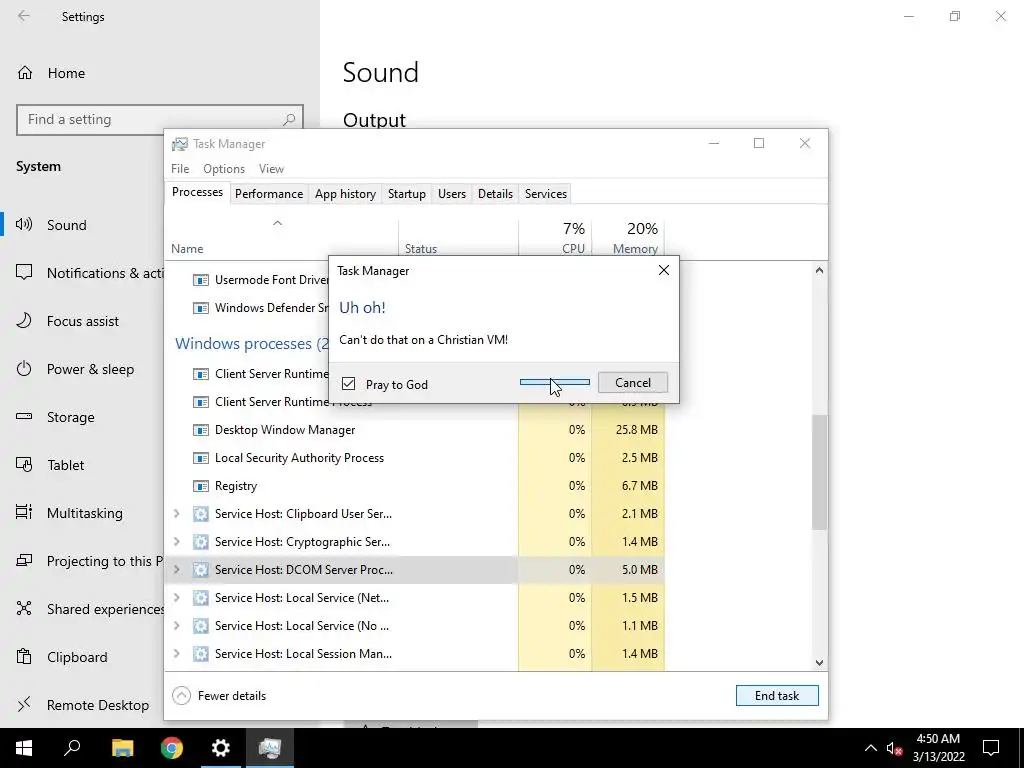Viewport: 1024px width, 768px height.
Task: Click the taskbar clock showing 4:50 AM
Action: pos(938,748)
